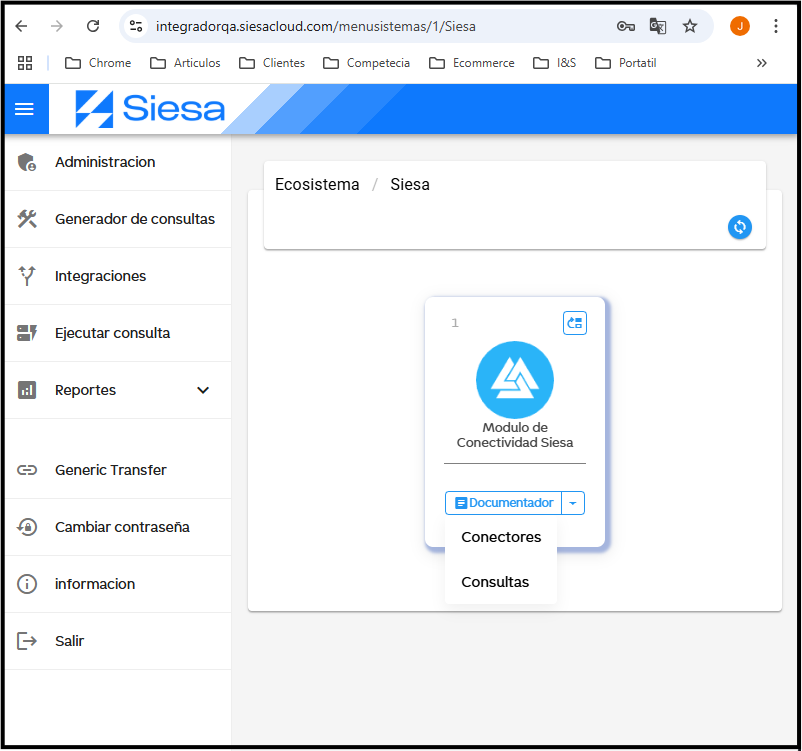Click the Ecosistema breadcrumb link

click(x=317, y=184)
